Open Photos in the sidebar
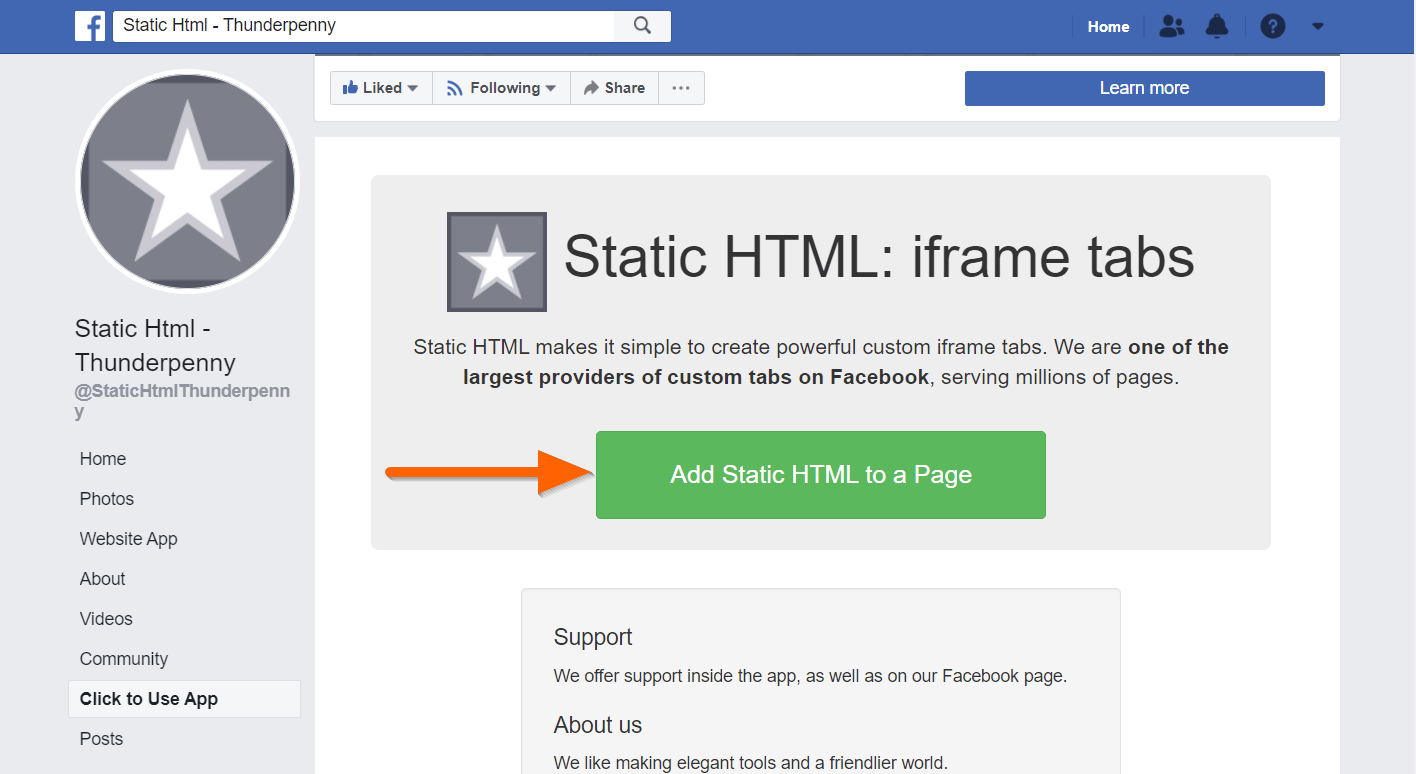Image resolution: width=1416 pixels, height=774 pixels. pos(107,499)
